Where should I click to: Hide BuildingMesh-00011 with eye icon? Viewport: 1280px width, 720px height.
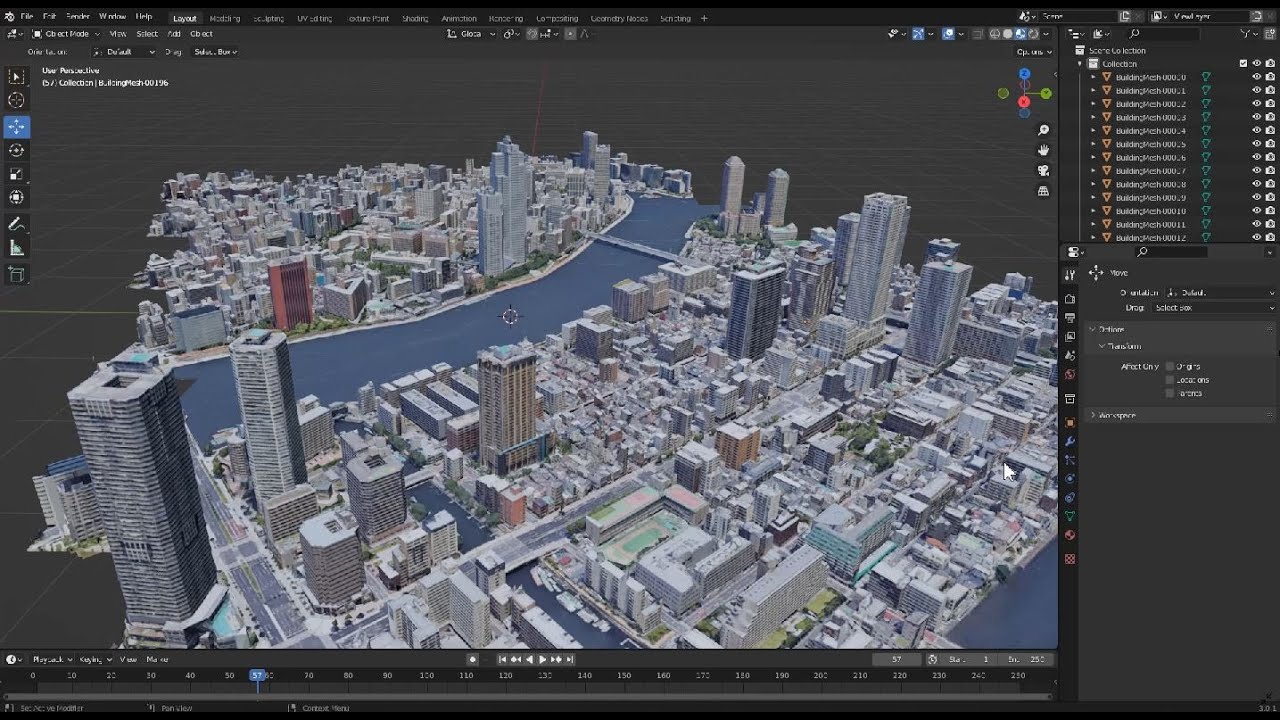click(x=1257, y=224)
